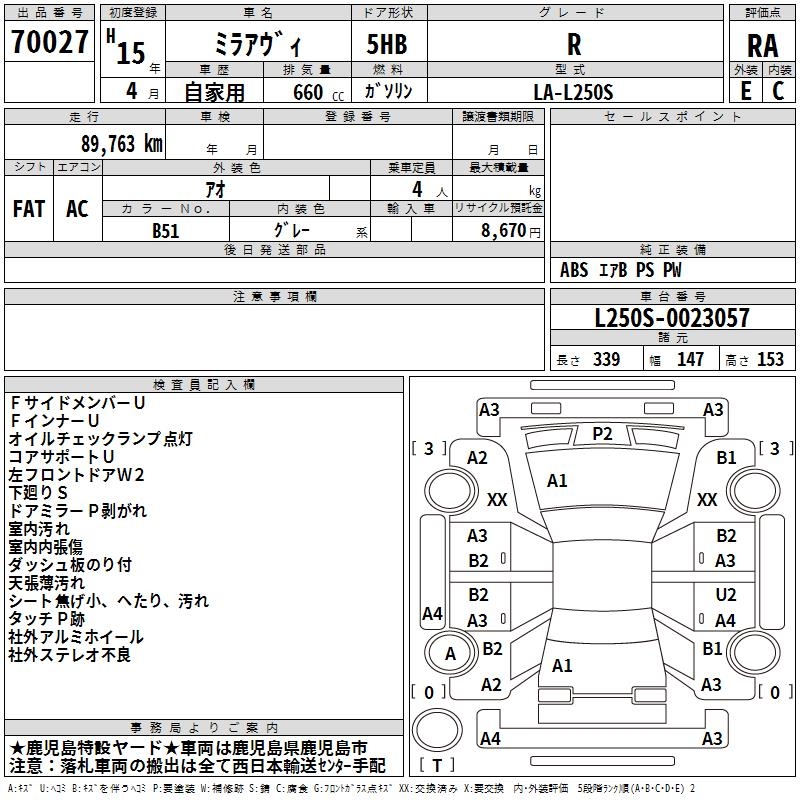Select the note FインナーU
800x800 pixels.
(54, 421)
